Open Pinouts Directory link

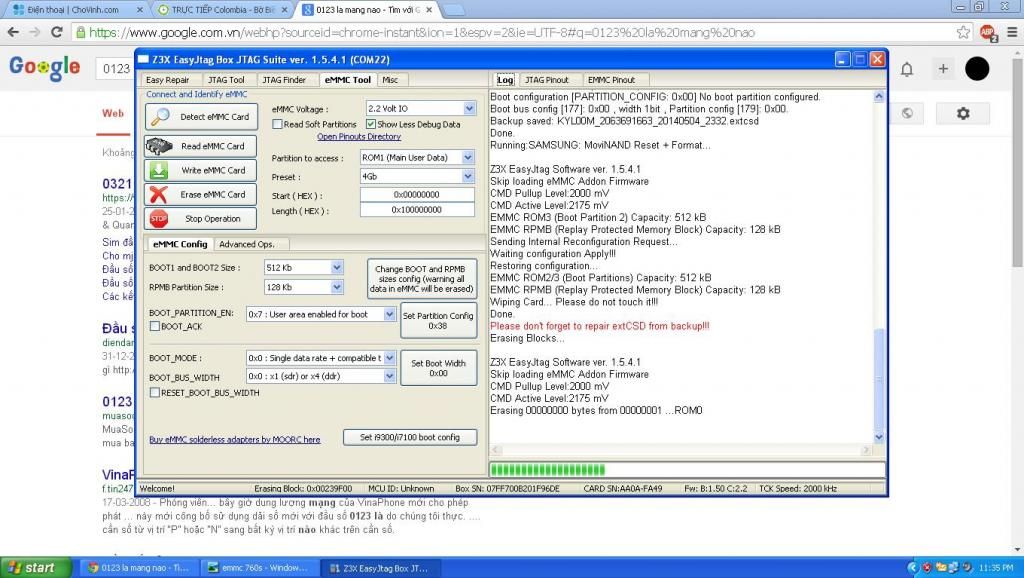point(359,136)
